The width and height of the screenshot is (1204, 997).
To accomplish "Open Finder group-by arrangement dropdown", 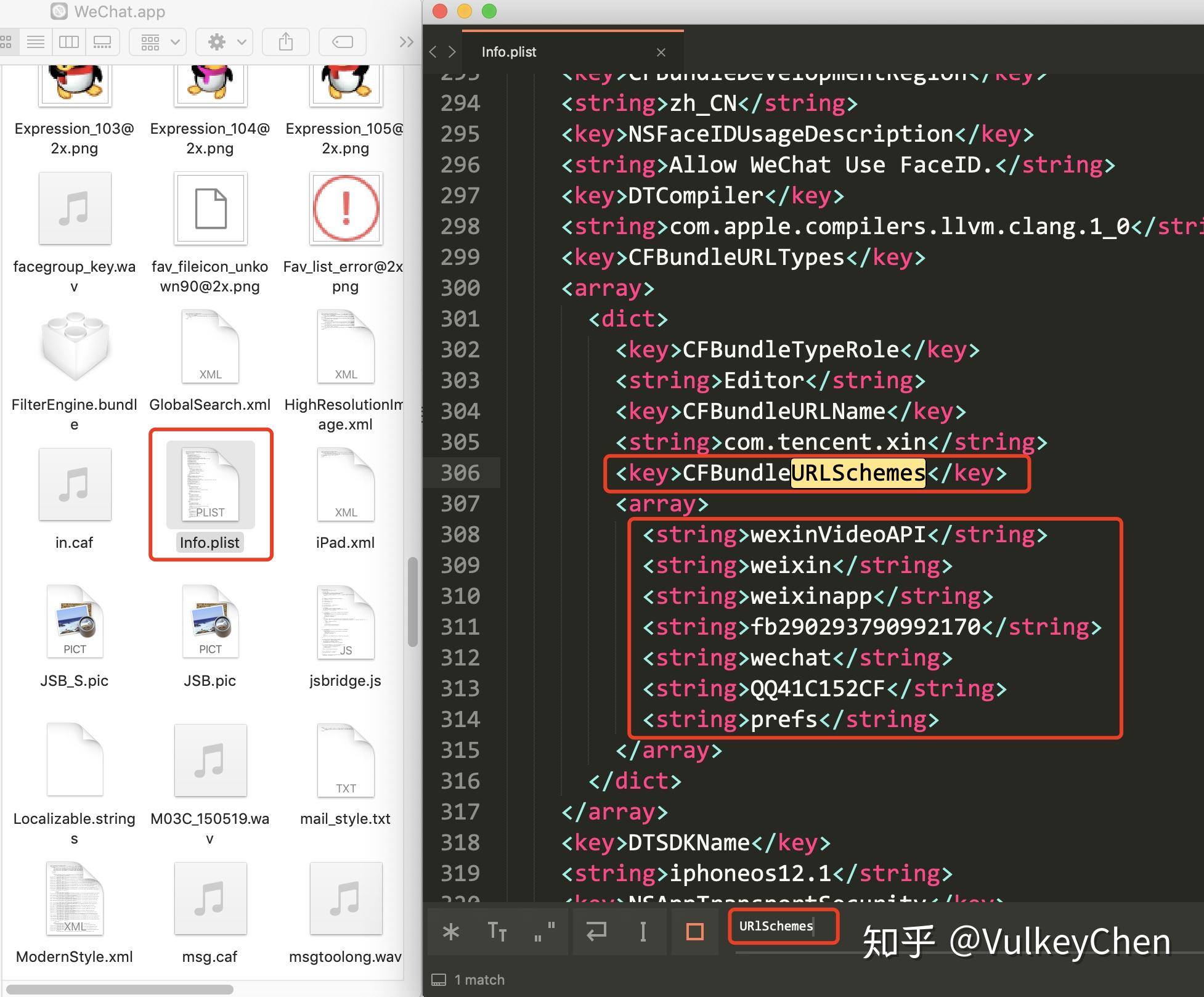I will point(158,42).
